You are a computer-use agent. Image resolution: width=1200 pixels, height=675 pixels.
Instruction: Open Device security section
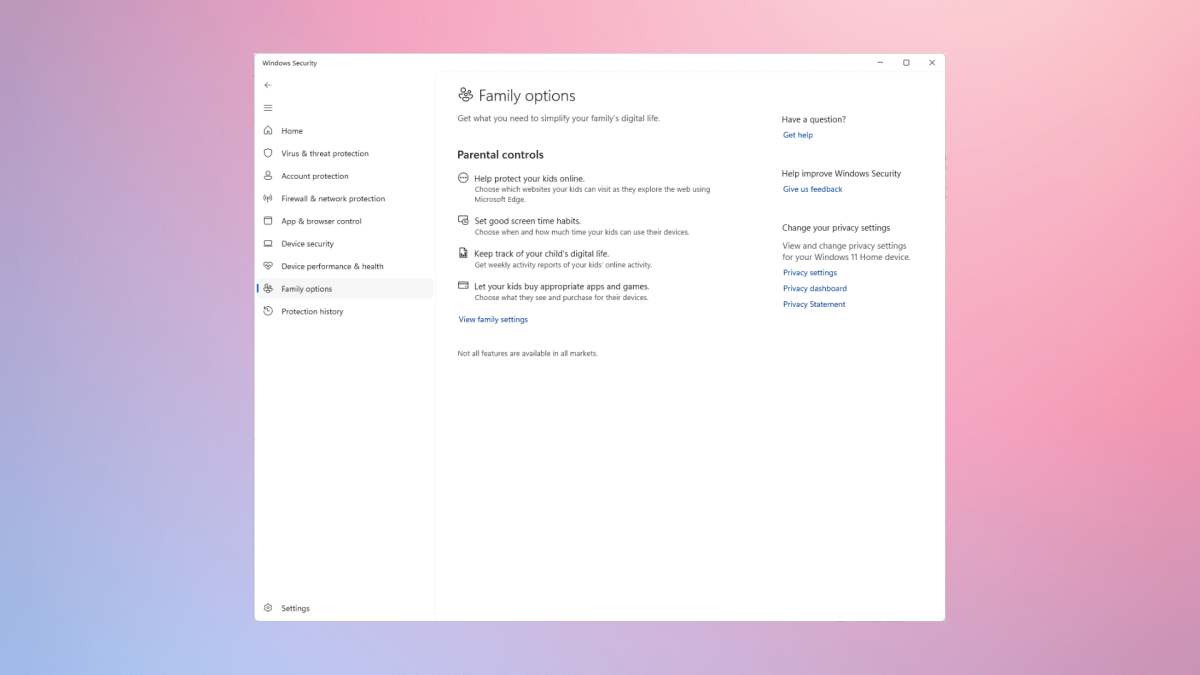[344, 244]
